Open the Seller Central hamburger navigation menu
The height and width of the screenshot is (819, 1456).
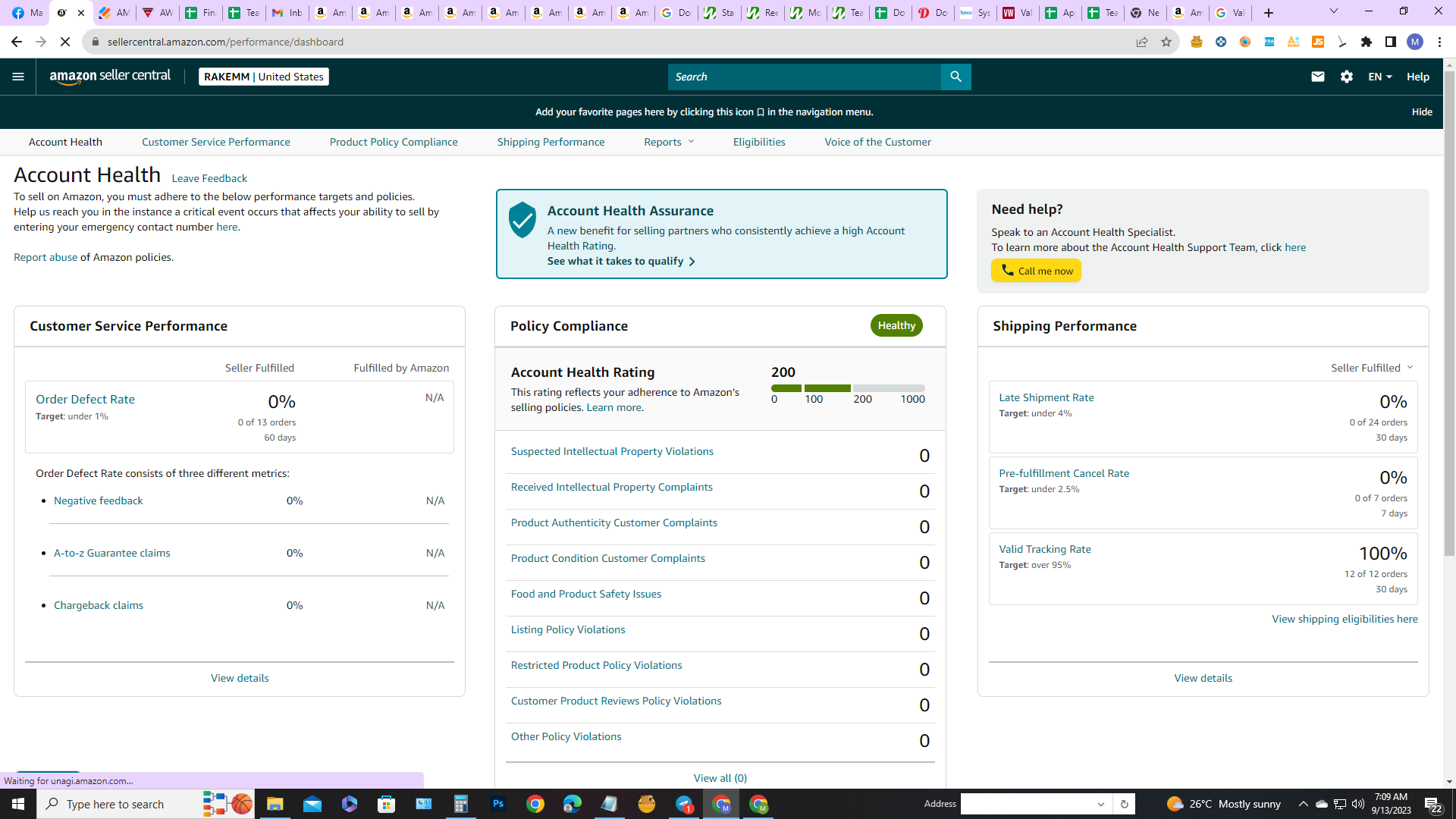18,77
